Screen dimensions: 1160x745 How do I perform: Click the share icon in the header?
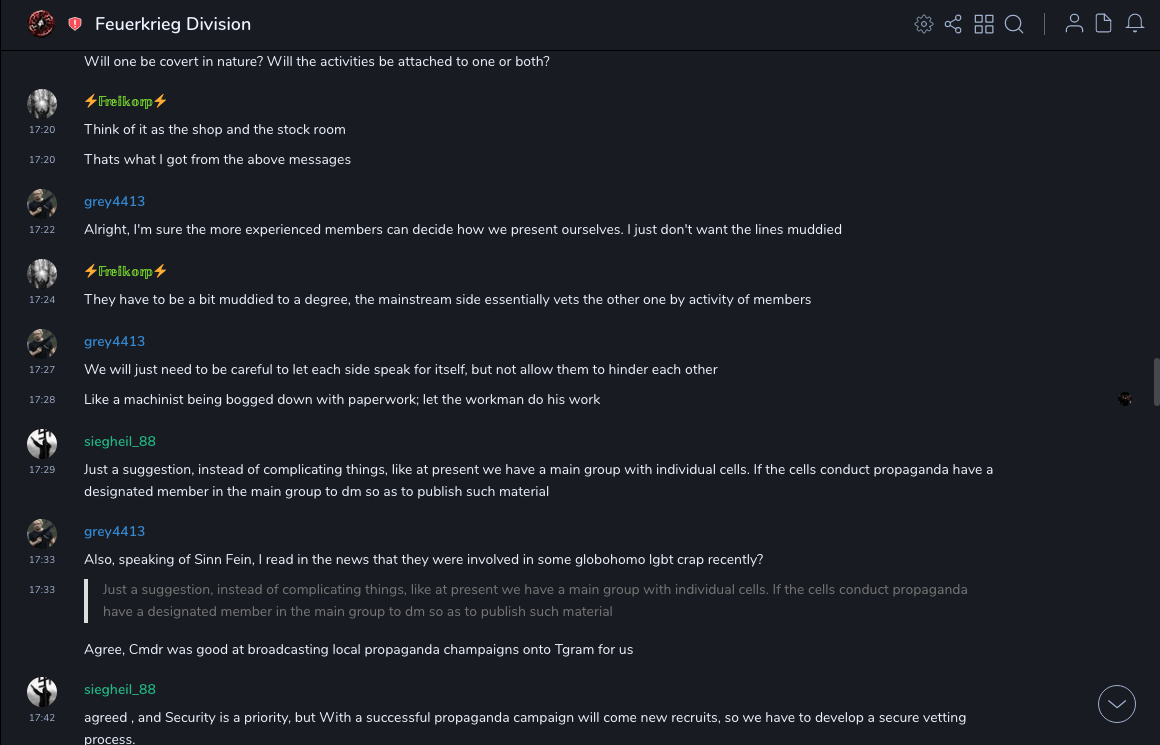[953, 24]
